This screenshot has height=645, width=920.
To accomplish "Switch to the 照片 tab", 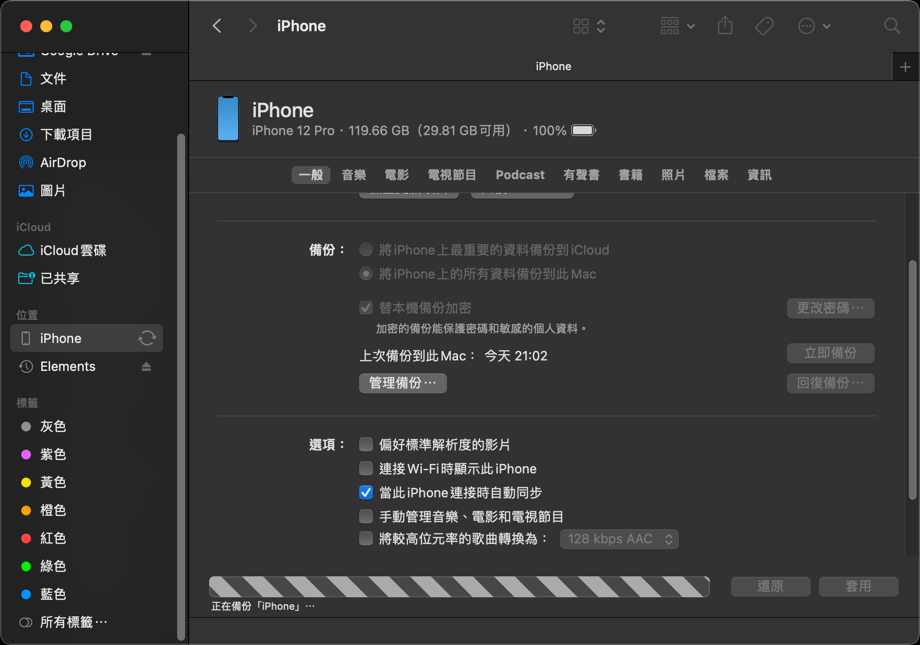I will (x=673, y=175).
